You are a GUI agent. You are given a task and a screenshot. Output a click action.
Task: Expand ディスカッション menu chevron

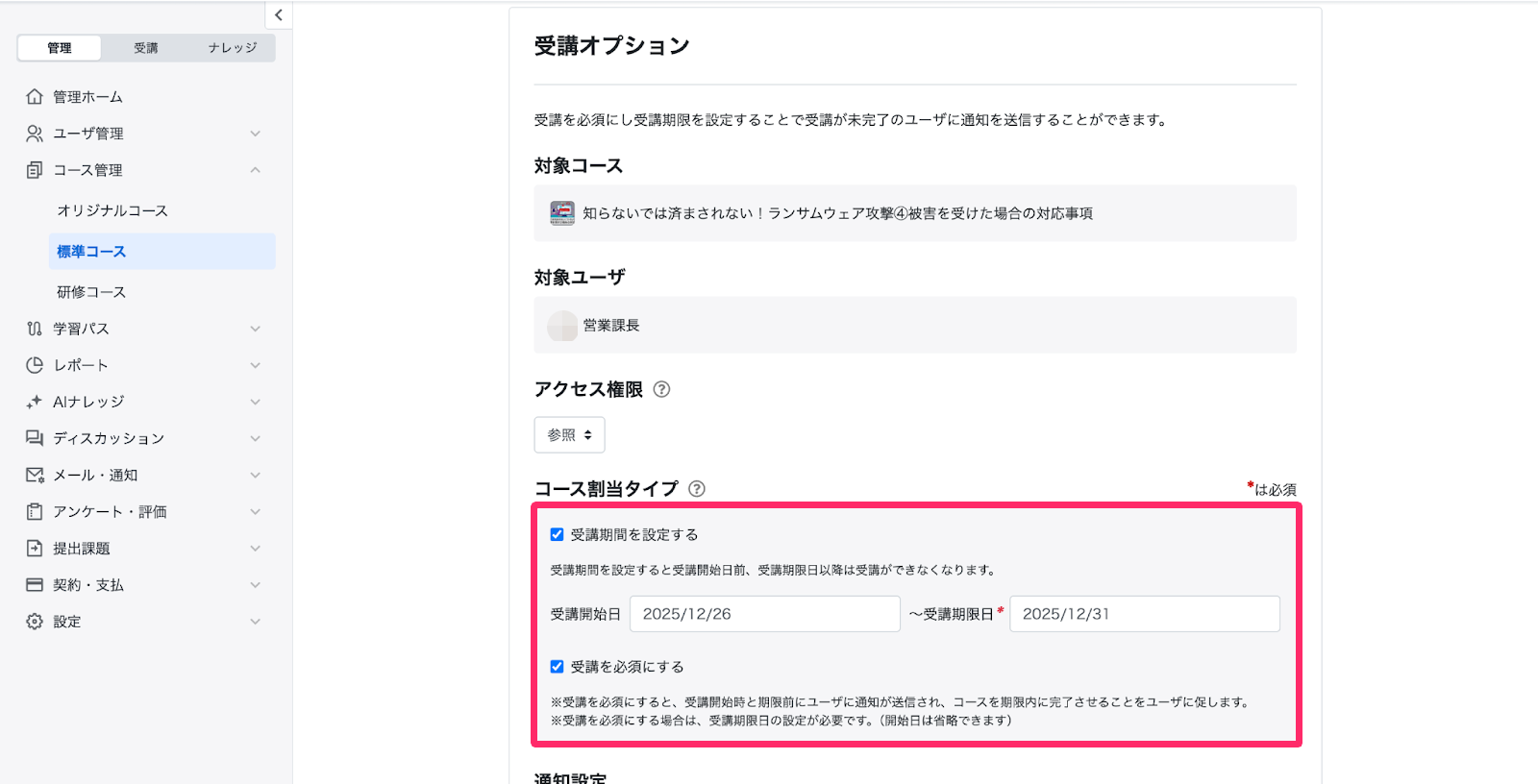(256, 438)
